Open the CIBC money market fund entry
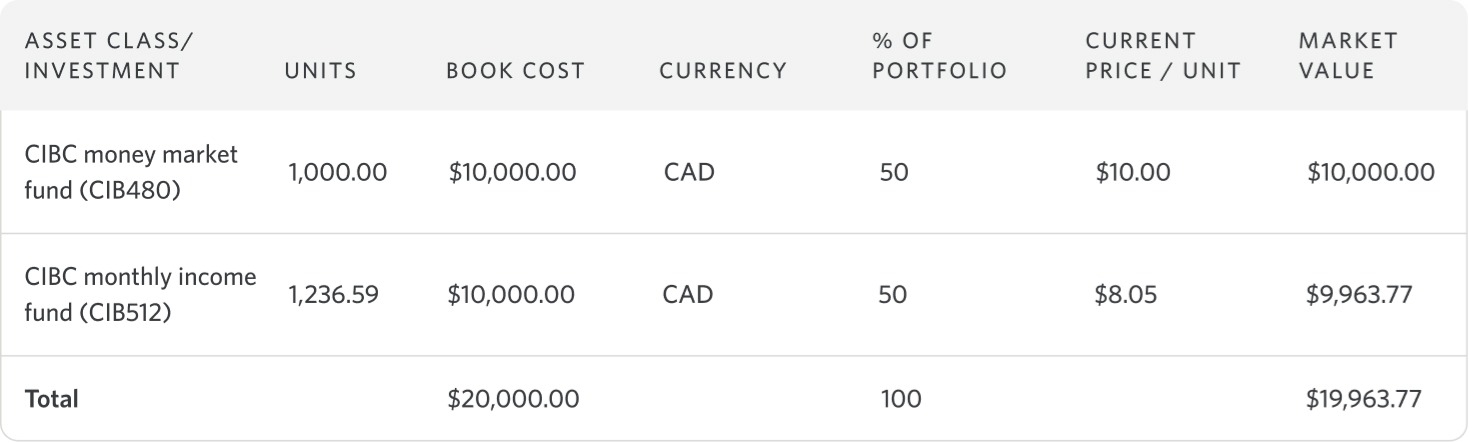The height and width of the screenshot is (442, 1469). (131, 172)
